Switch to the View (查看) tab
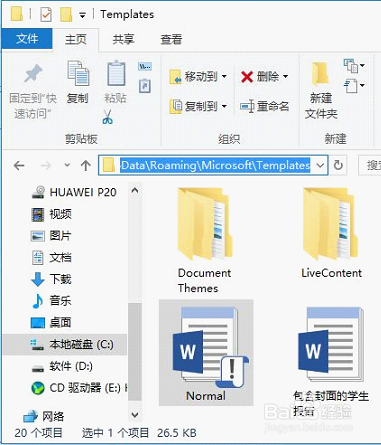Viewport: 381px width, 445px height. click(171, 39)
